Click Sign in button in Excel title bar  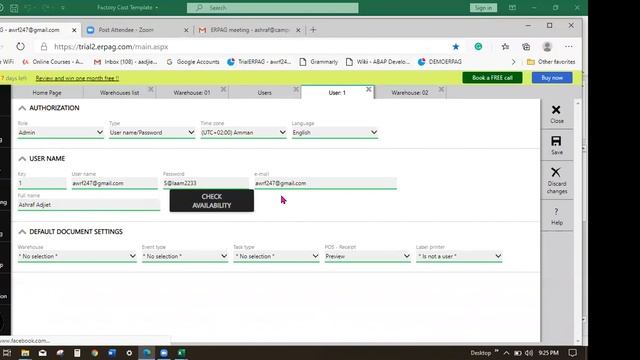coord(483,8)
